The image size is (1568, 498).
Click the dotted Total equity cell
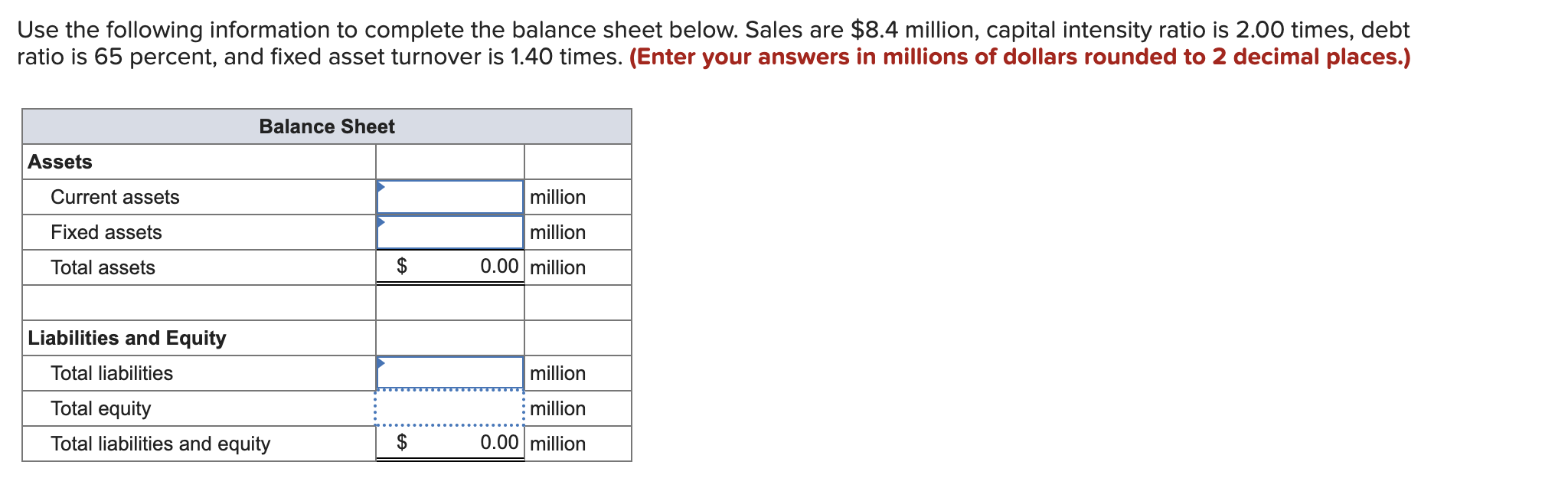click(450, 408)
